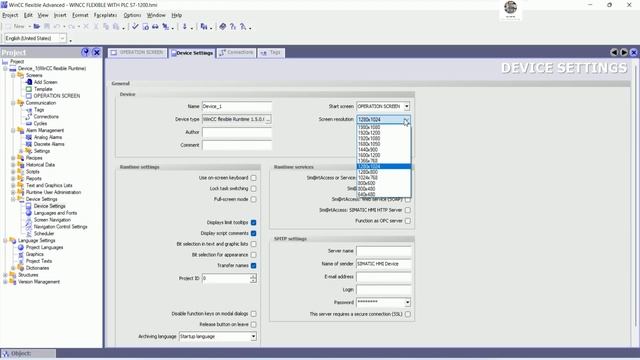The image size is (640, 360).
Task: Click the SMTP Server name input field
Action: 384,251
